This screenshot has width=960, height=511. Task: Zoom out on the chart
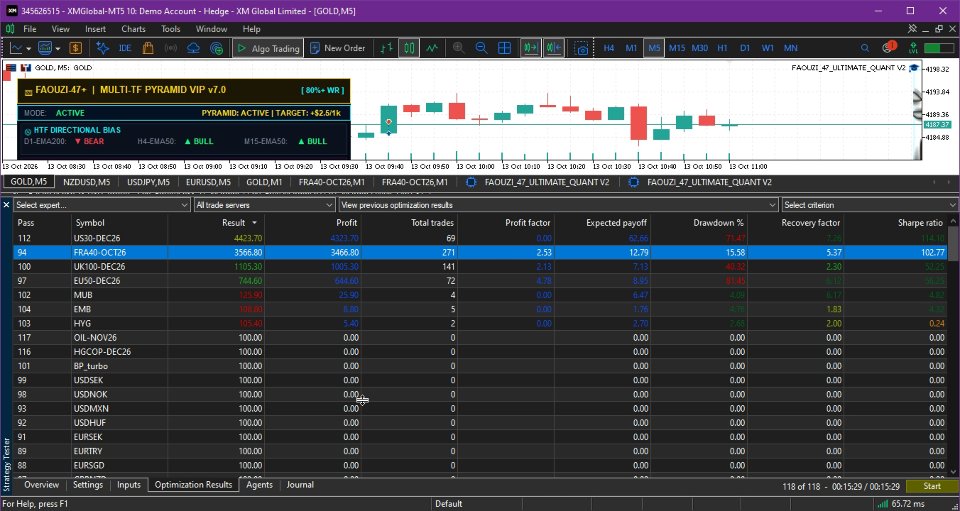[481, 48]
